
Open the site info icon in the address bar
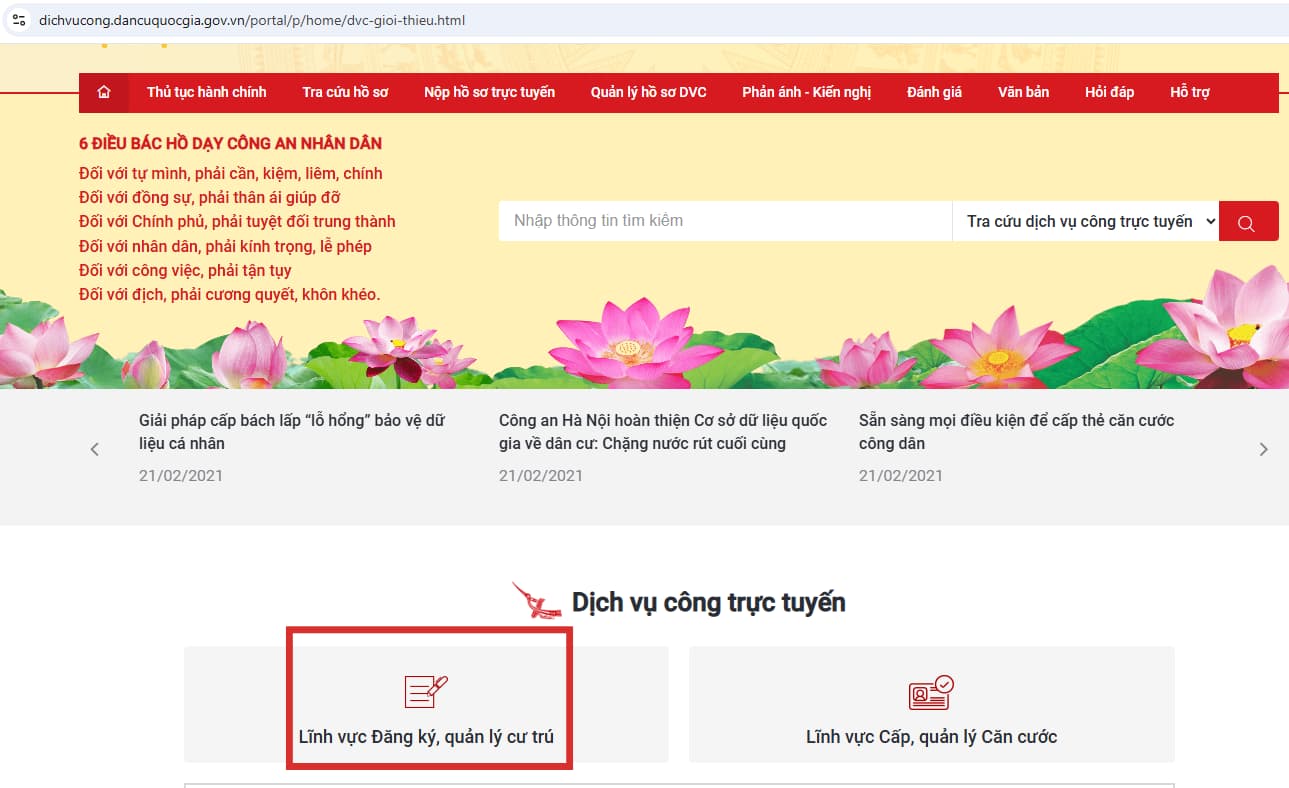[x=18, y=20]
